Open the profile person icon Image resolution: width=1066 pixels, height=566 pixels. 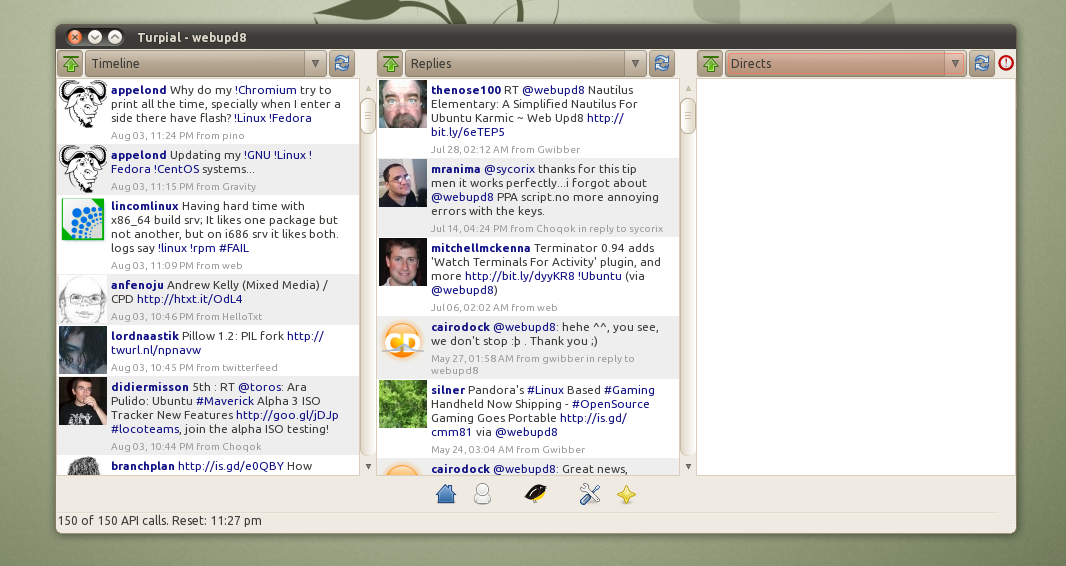point(483,493)
